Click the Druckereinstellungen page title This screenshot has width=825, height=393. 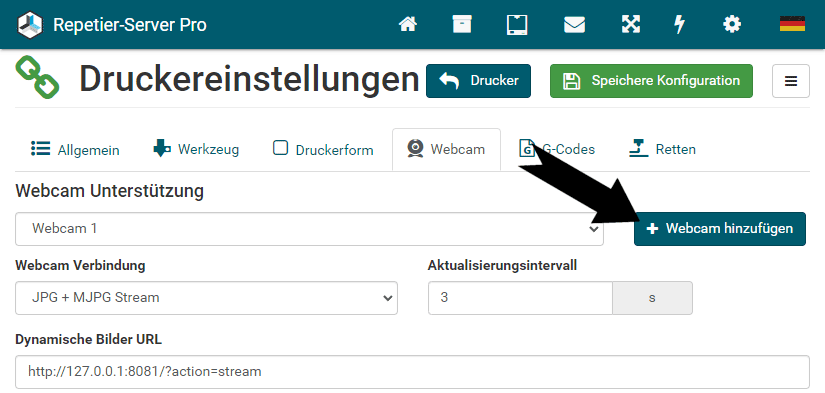pos(249,79)
